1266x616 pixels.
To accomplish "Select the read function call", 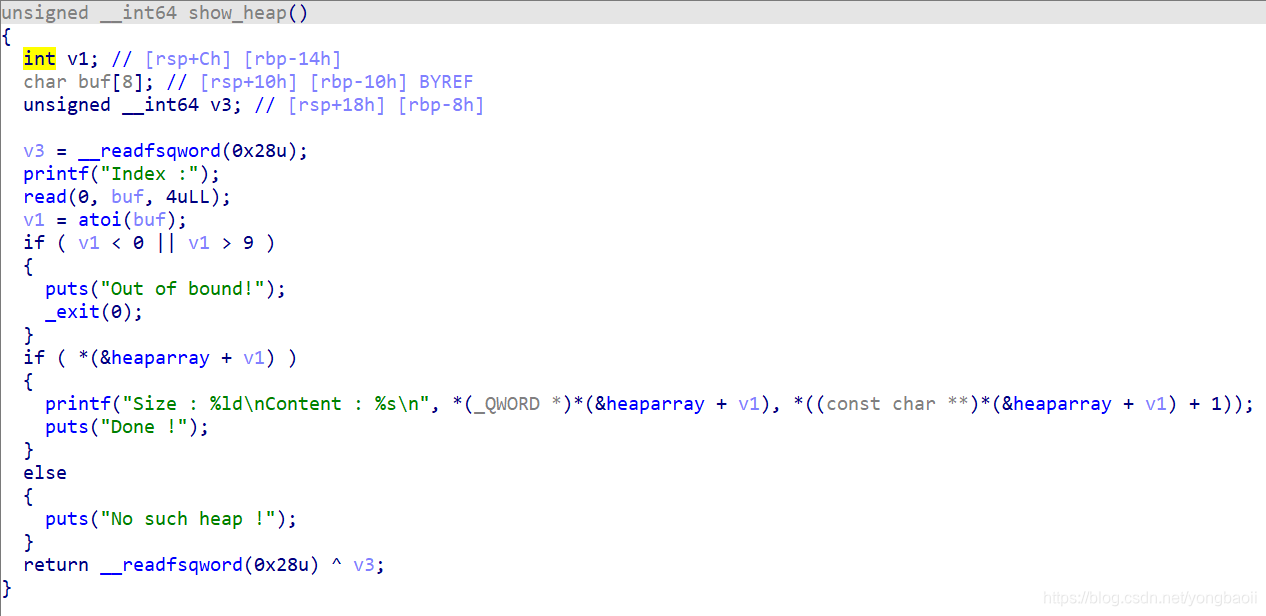I will 45,197.
